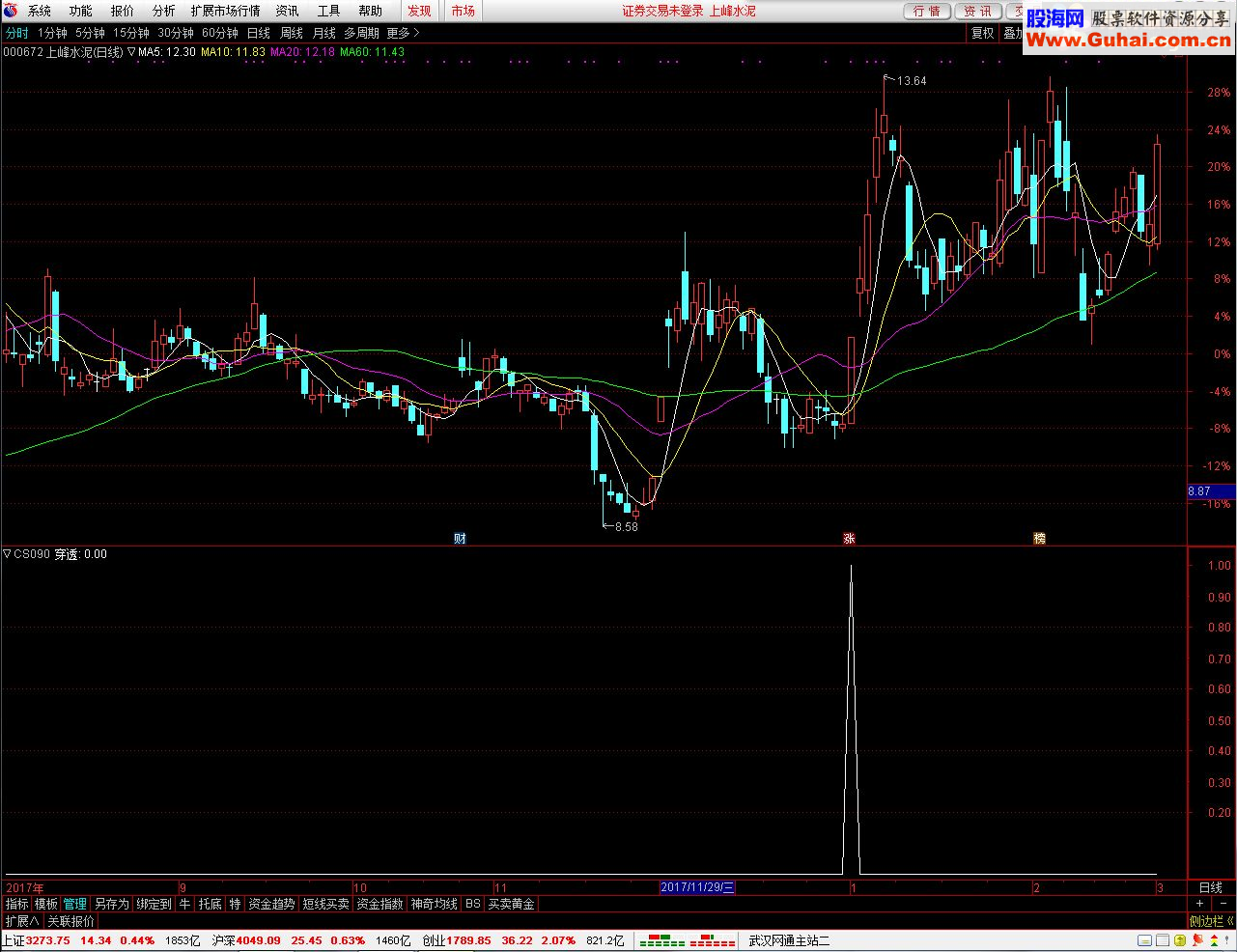The height and width of the screenshot is (952, 1237).
Task: Switch to 5分钟 period tab
Action: 90,33
